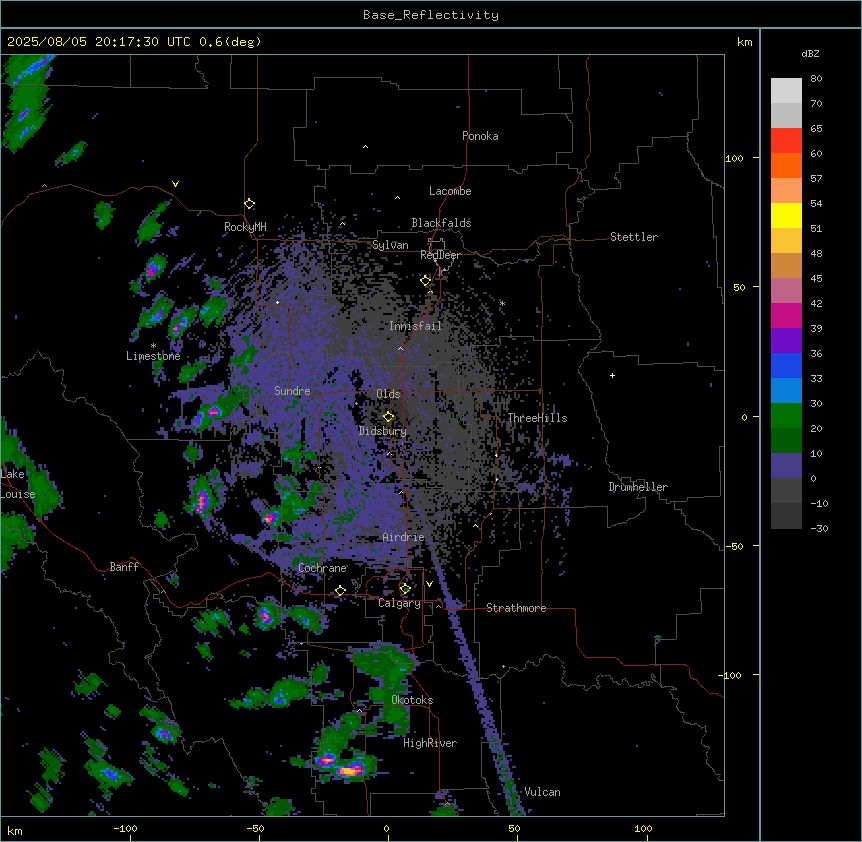Click the white plus marker north of Drumheller
Image resolution: width=862 pixels, height=842 pixels.
tap(612, 375)
